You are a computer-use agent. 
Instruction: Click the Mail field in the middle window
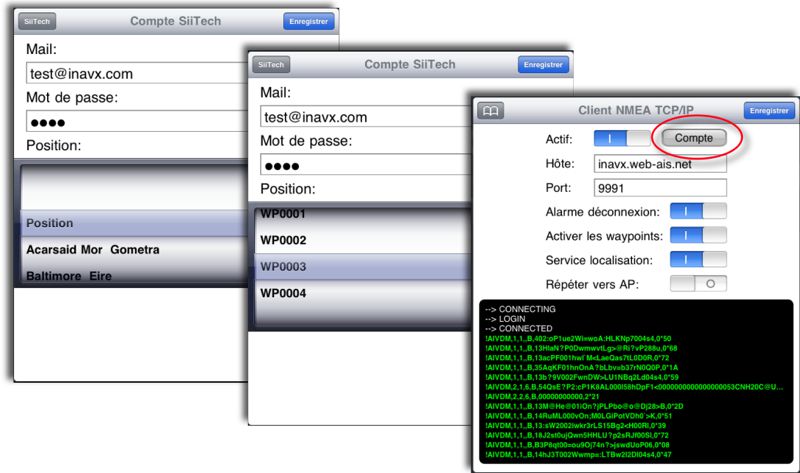pyautogui.click(x=365, y=117)
